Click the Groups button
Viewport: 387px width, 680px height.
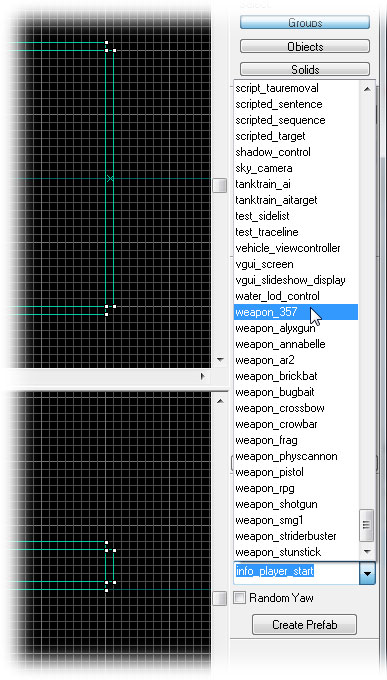305,23
